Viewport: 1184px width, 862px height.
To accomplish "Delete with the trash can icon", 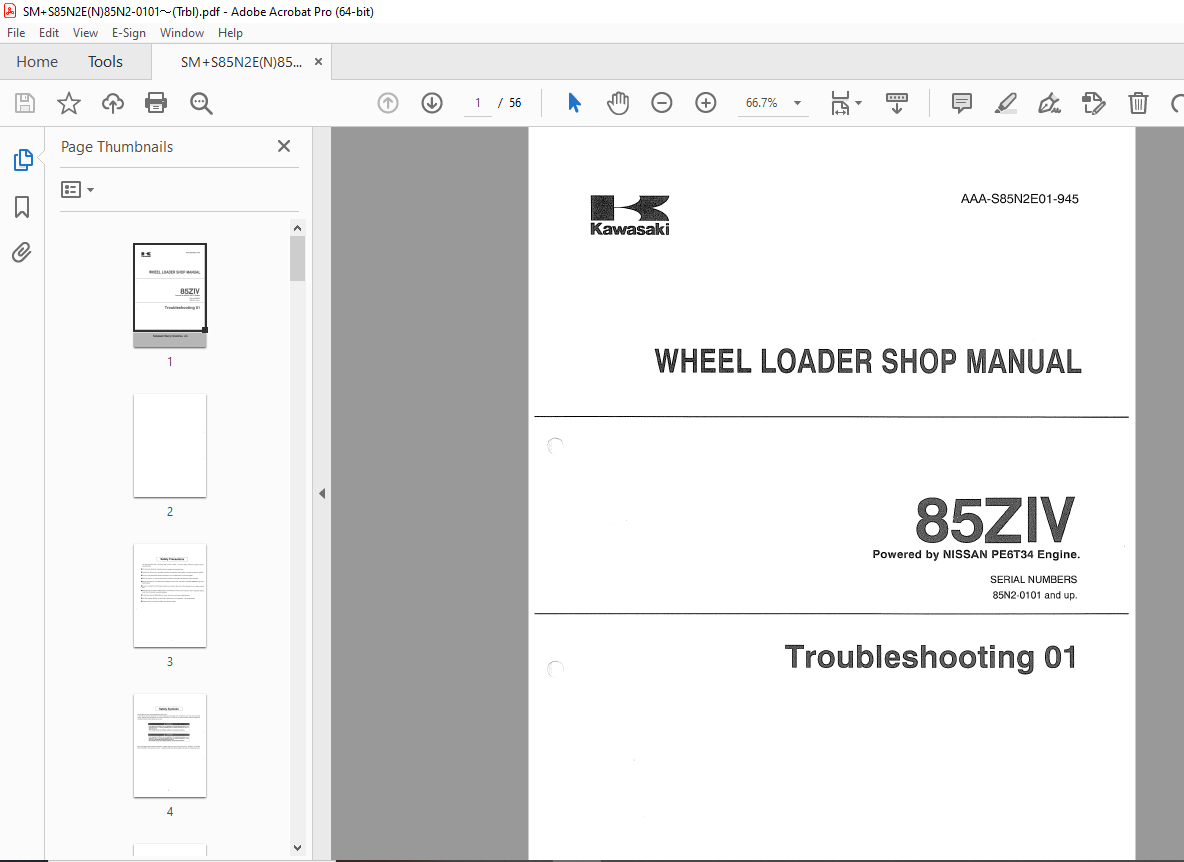I will (x=1138, y=103).
